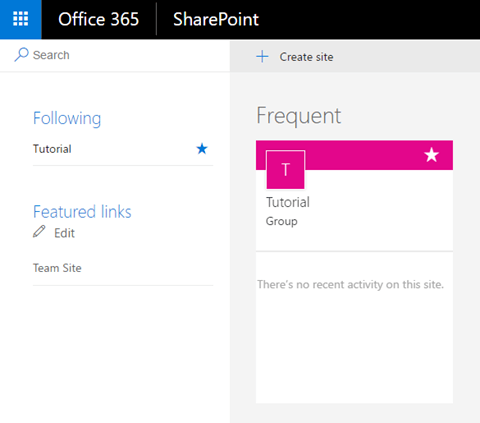Click the plus icon beside Create site
The width and height of the screenshot is (480, 423).
click(x=262, y=57)
